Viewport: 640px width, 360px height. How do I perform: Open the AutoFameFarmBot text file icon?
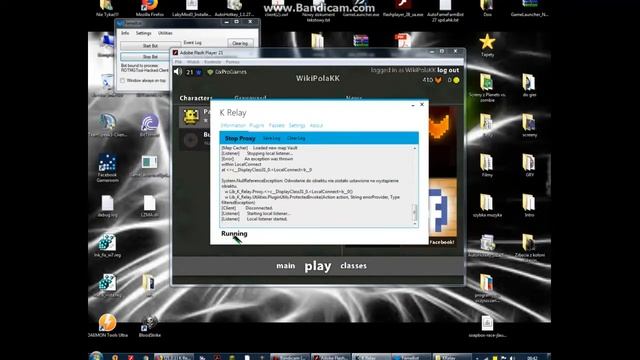click(x=445, y=11)
